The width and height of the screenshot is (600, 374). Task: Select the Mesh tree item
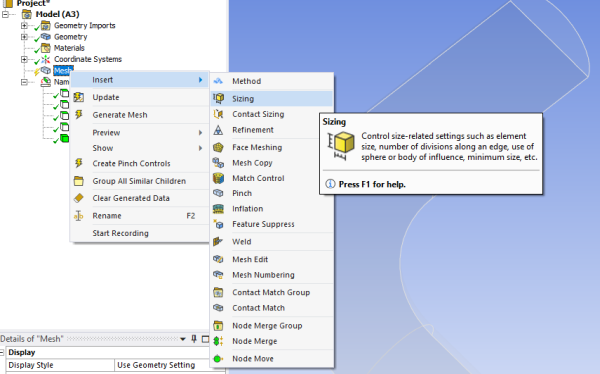63,71
